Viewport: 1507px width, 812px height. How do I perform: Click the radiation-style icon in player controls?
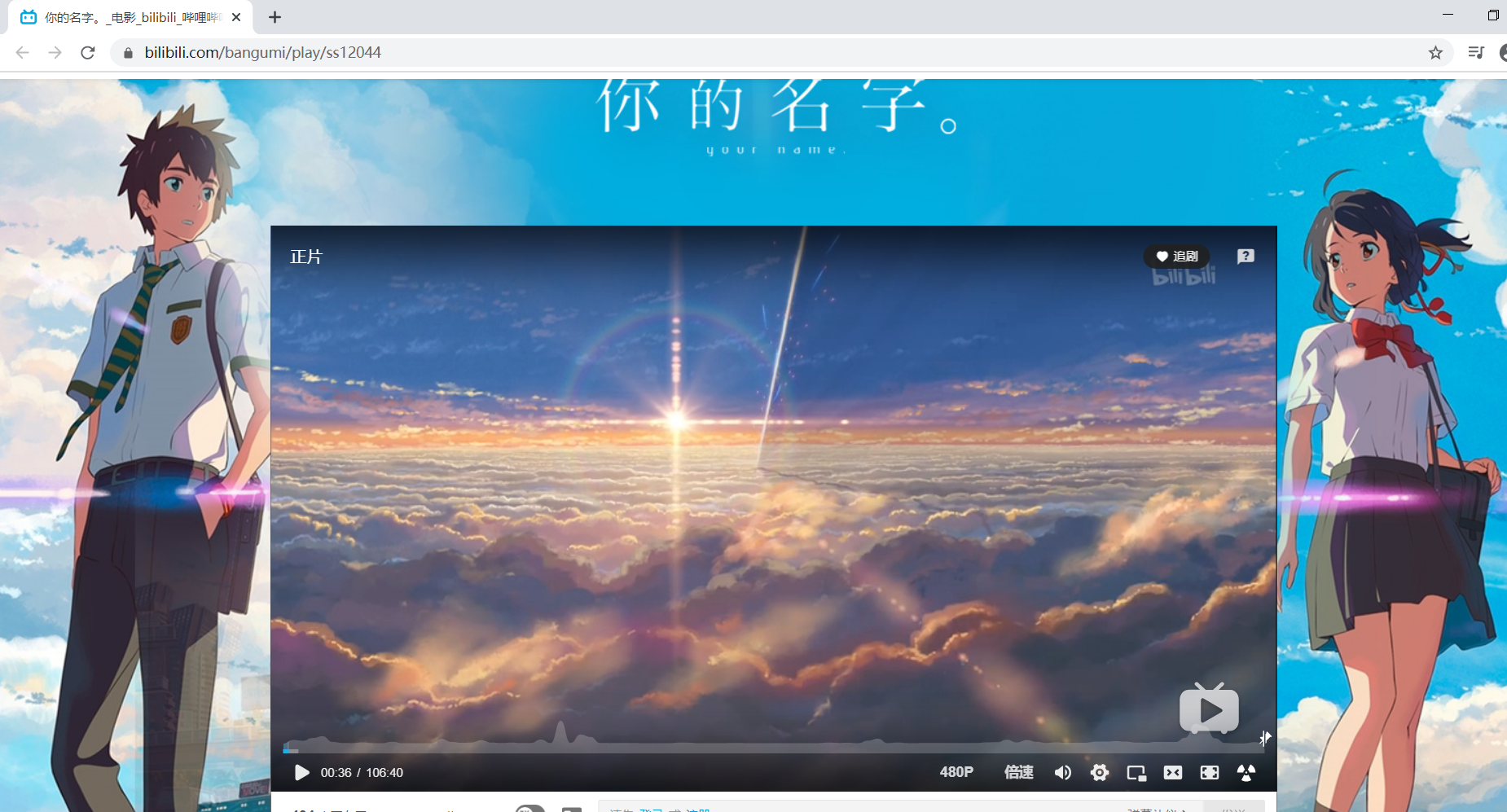pyautogui.click(x=1246, y=772)
